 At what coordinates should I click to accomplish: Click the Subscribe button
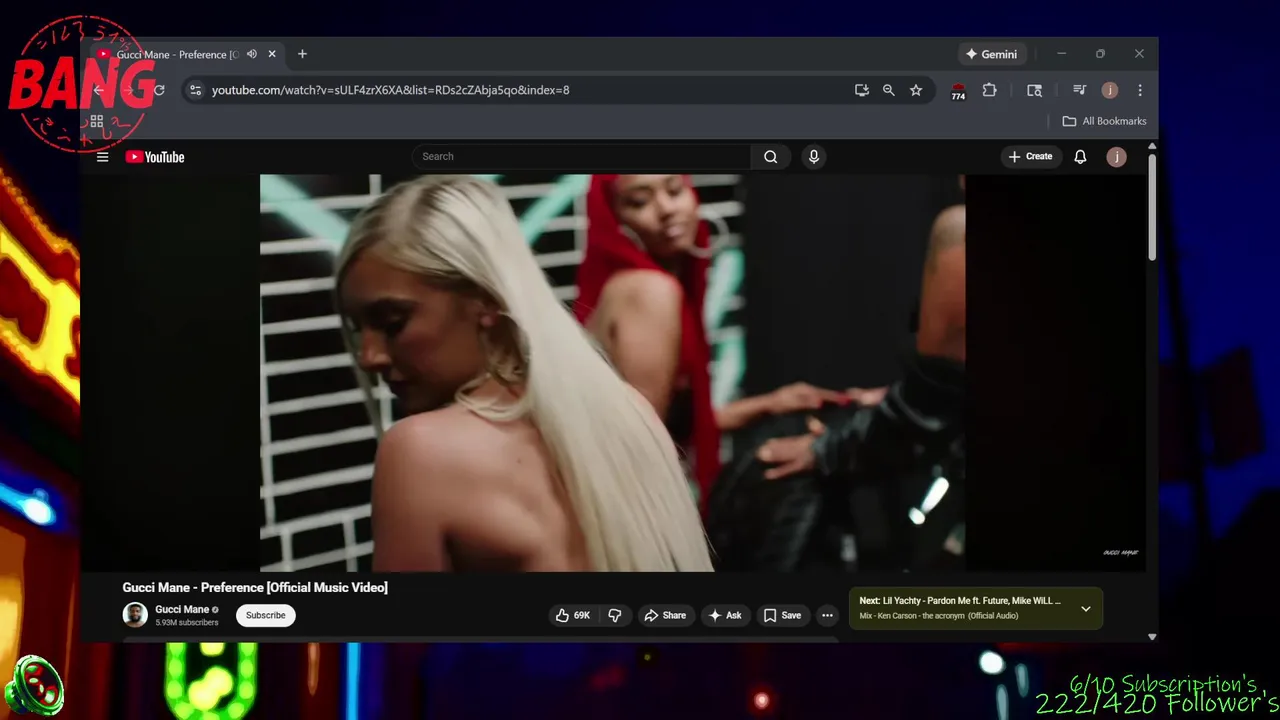click(x=265, y=615)
